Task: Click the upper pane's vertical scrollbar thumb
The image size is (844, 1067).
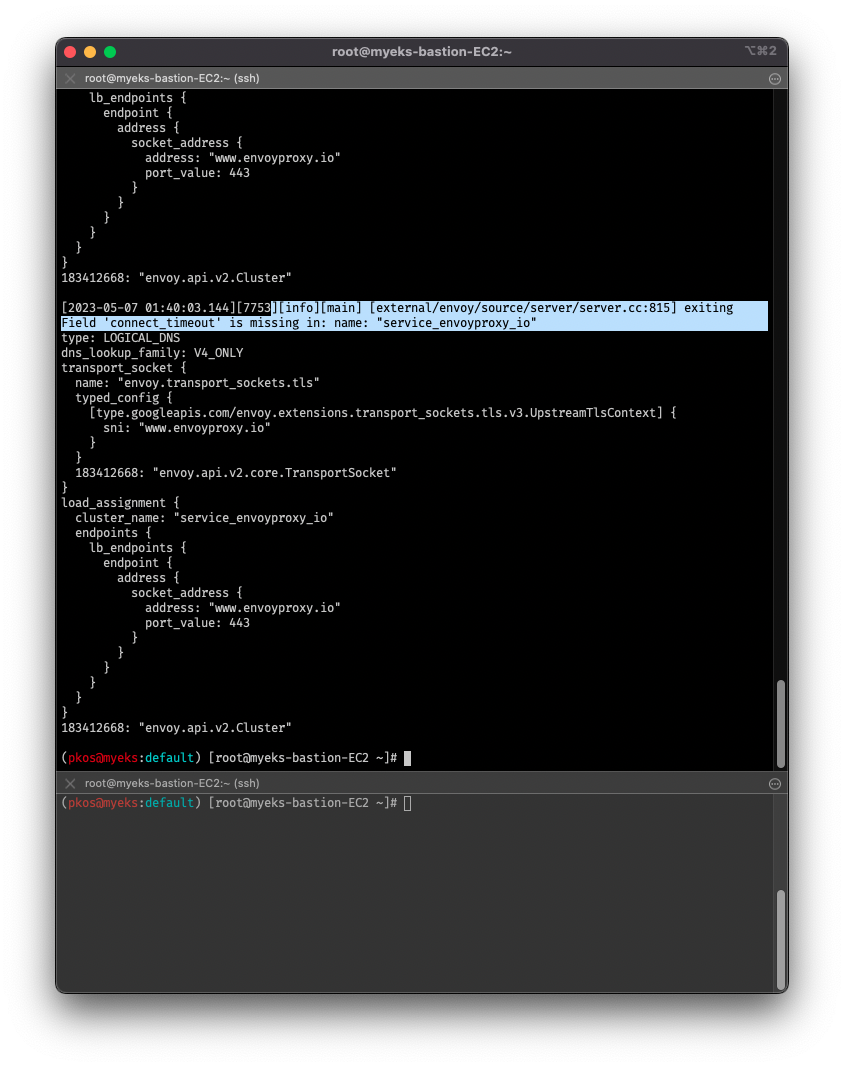Action: 781,723
